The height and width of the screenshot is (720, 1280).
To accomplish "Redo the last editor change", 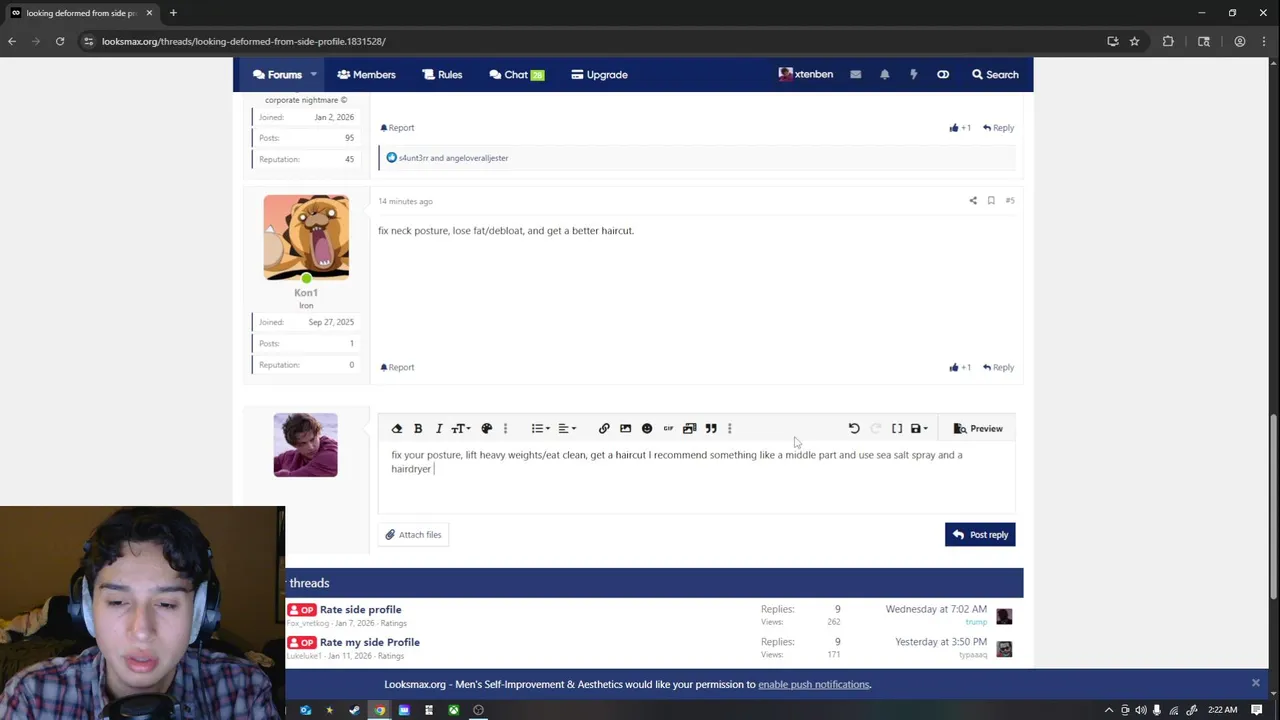I will tap(876, 428).
